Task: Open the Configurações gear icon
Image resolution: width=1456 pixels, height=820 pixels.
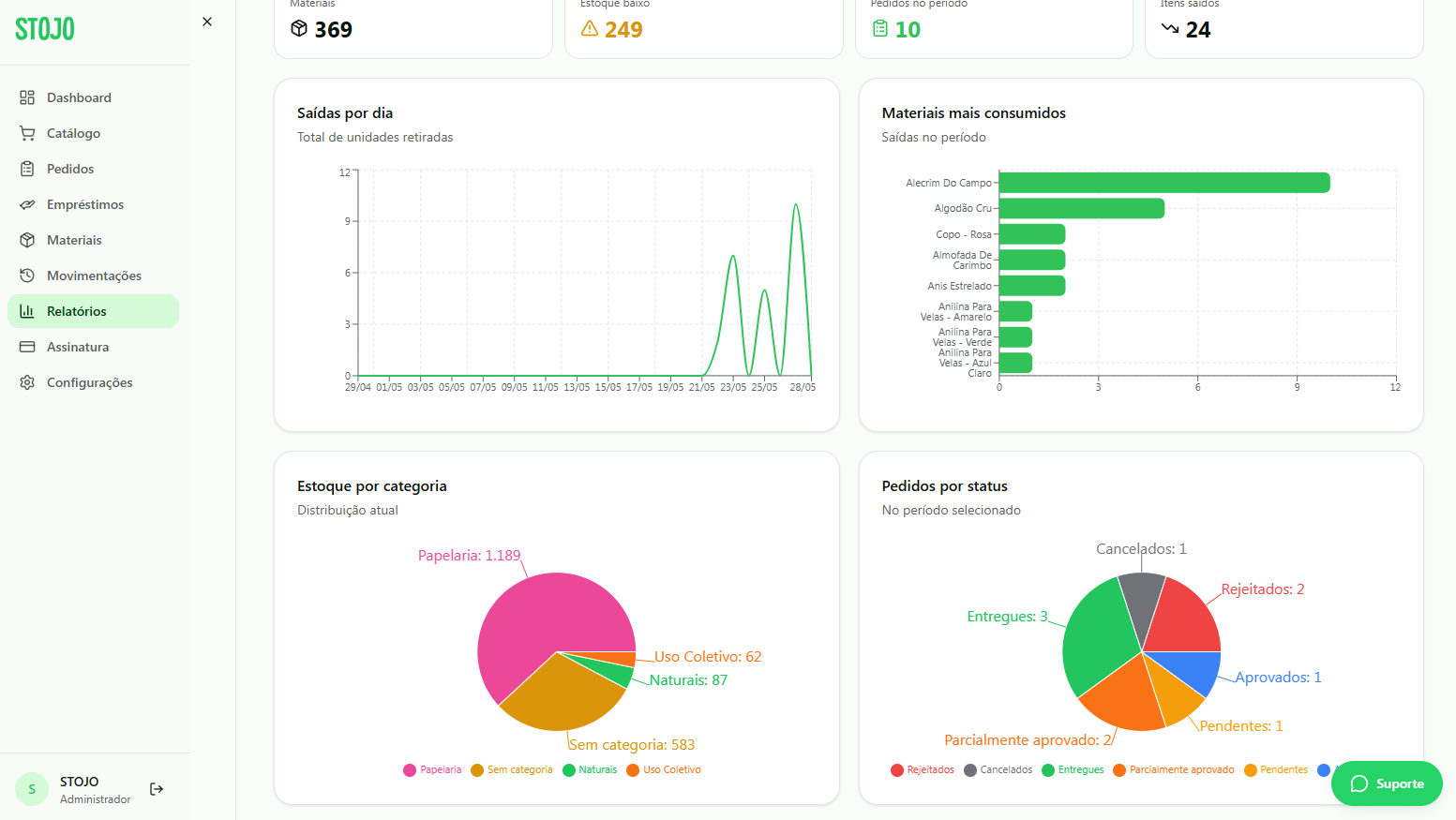Action: click(x=27, y=382)
